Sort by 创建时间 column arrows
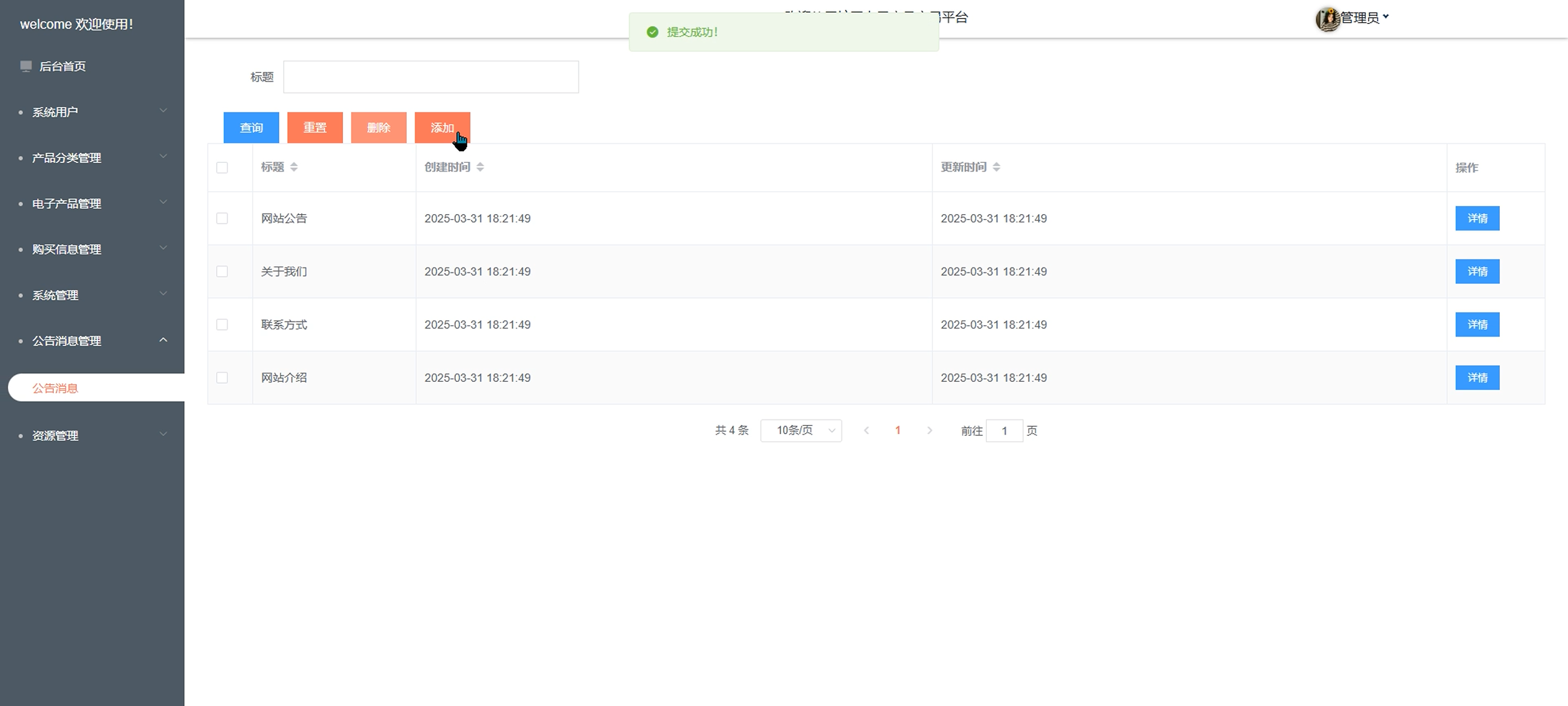The width and height of the screenshot is (1568, 706). click(480, 167)
